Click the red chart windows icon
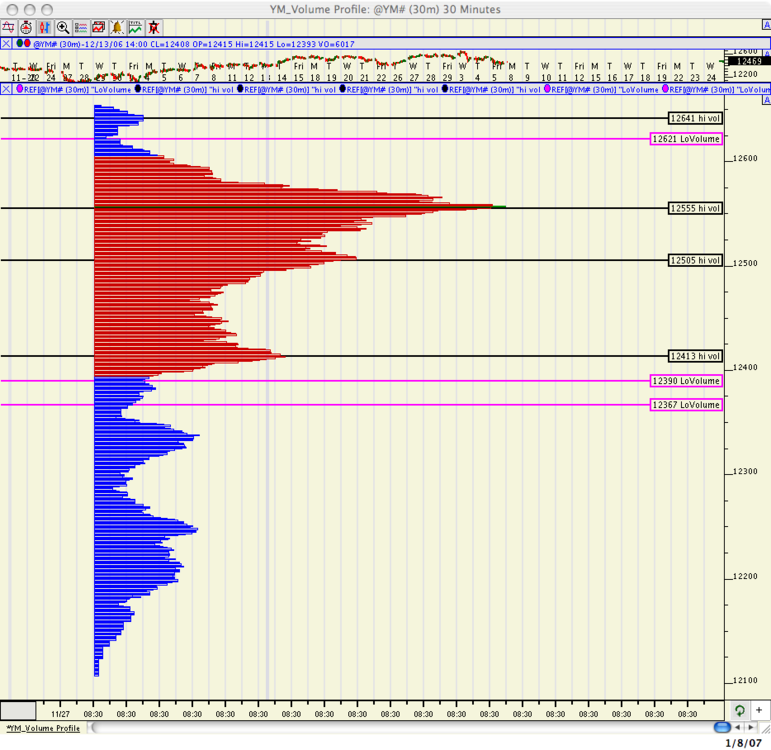Image resolution: width=771 pixels, height=750 pixels. (x=99, y=28)
